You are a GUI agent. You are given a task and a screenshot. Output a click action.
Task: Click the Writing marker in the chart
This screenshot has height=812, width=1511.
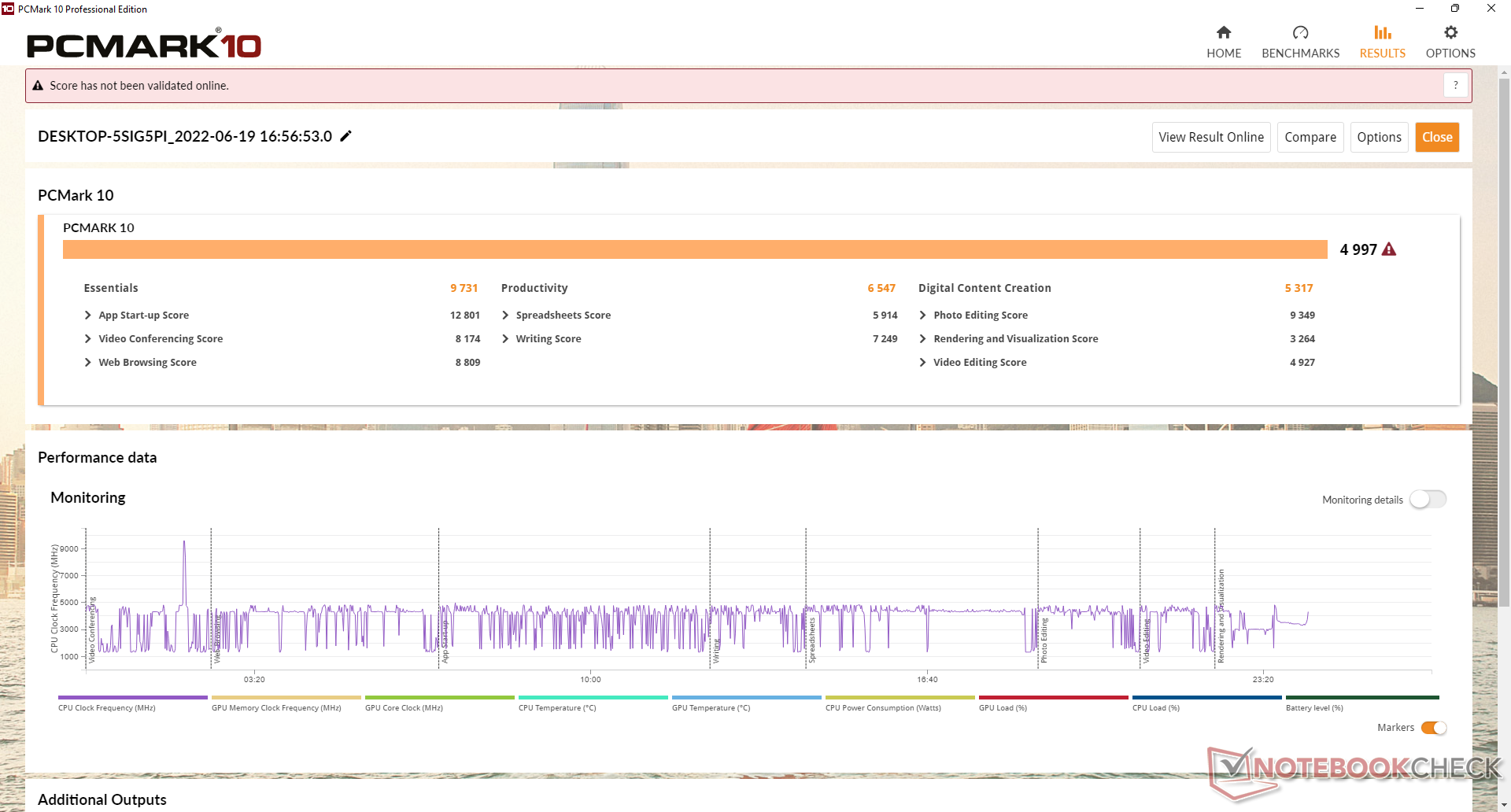pos(716,651)
